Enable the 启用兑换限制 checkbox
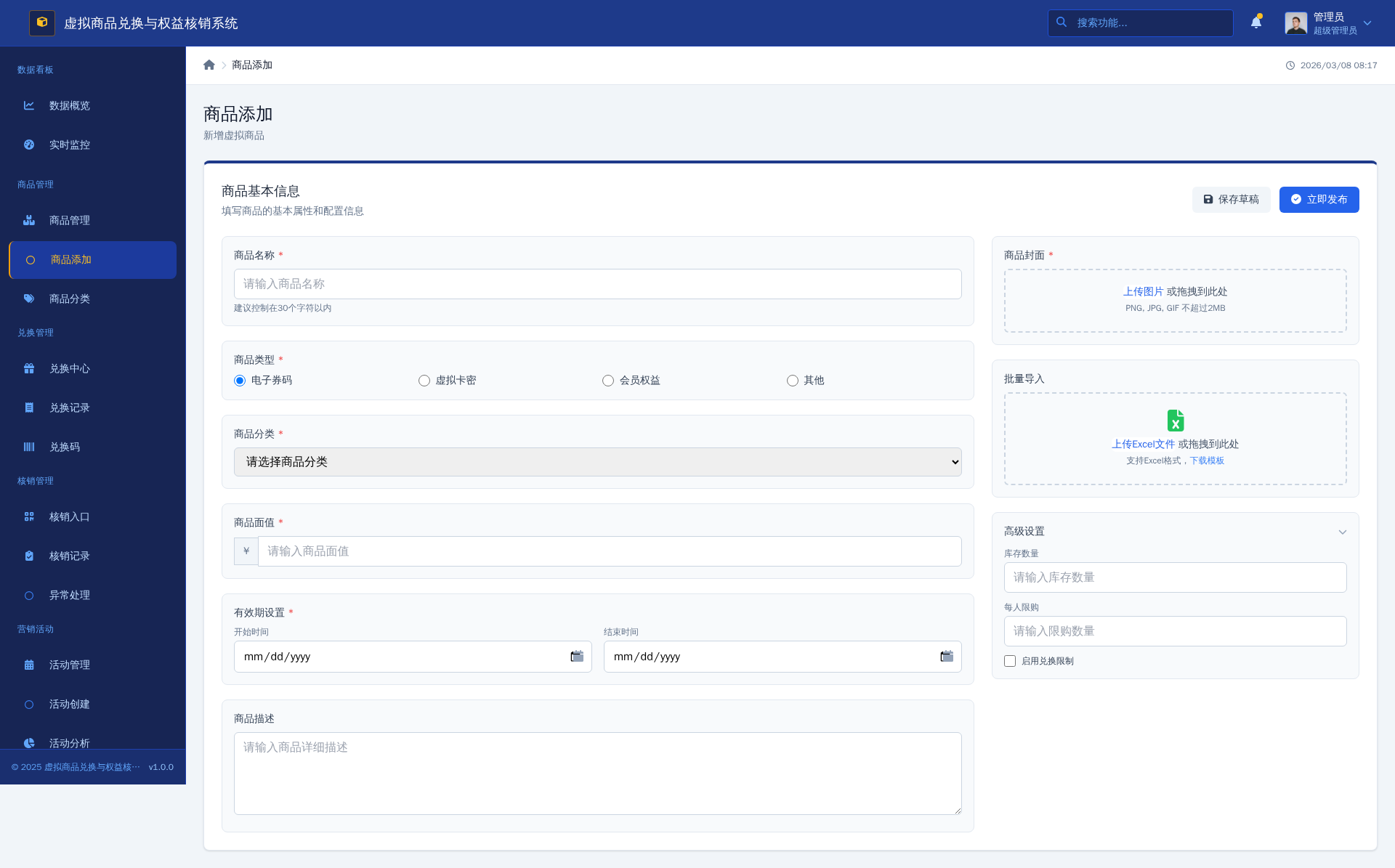Image resolution: width=1395 pixels, height=868 pixels. click(1010, 661)
